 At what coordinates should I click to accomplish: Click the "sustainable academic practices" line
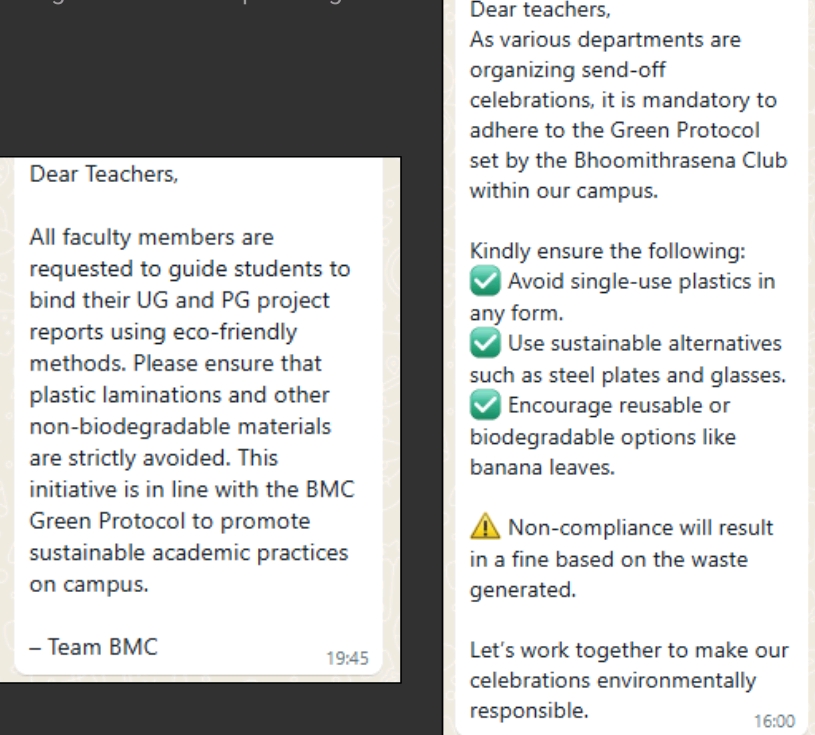click(x=189, y=553)
